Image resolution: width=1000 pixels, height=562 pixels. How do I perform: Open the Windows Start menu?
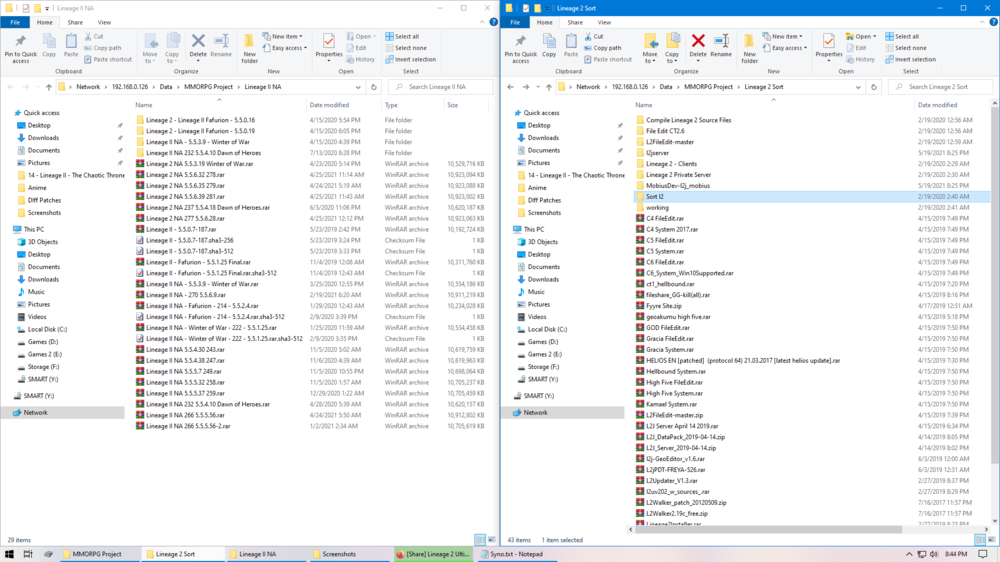[x=9, y=553]
